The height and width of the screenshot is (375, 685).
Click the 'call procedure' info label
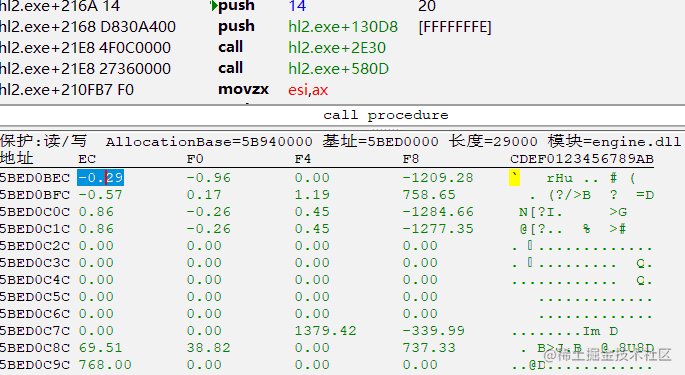(x=386, y=115)
